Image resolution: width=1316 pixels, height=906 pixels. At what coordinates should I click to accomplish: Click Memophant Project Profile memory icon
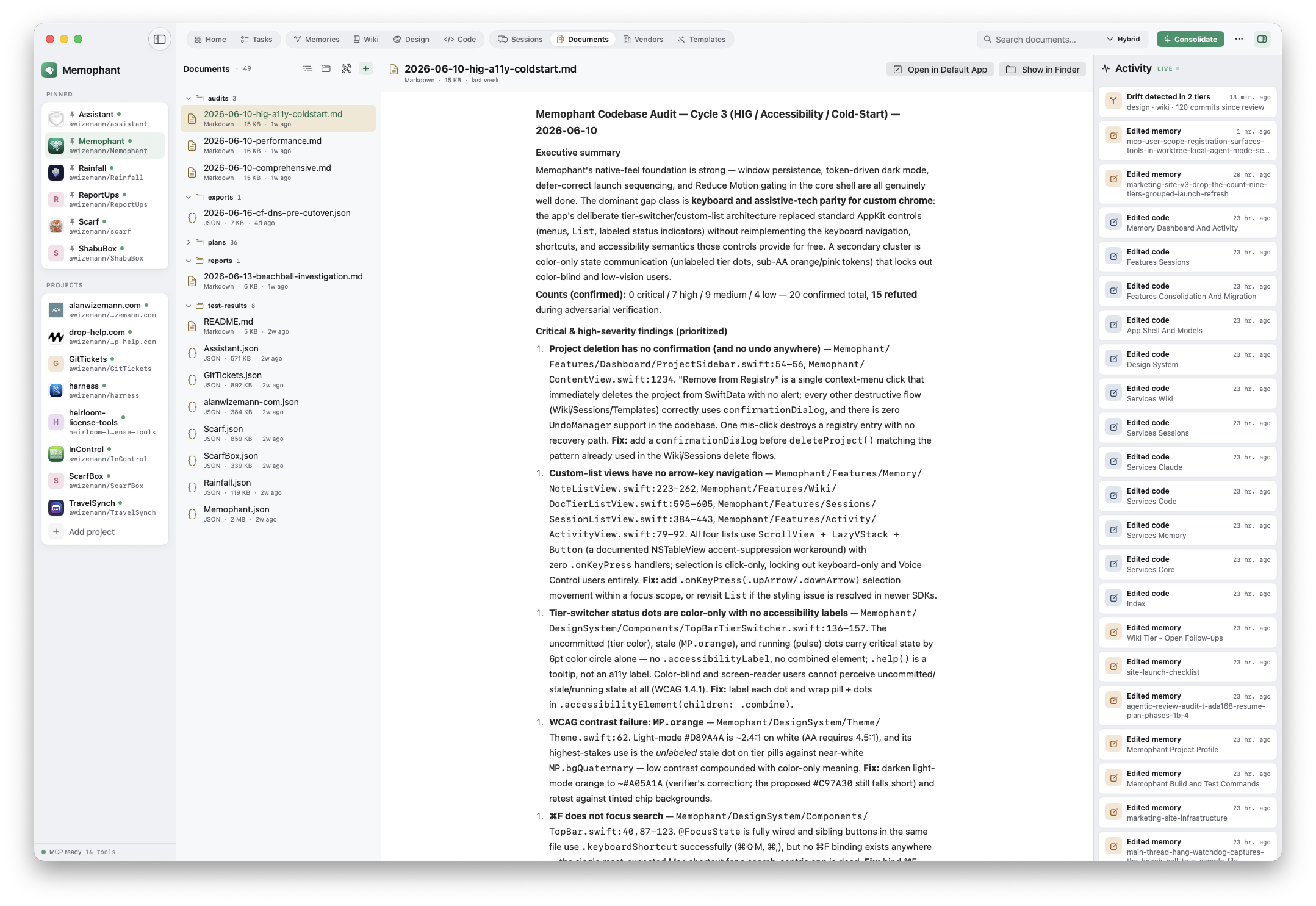point(1113,744)
